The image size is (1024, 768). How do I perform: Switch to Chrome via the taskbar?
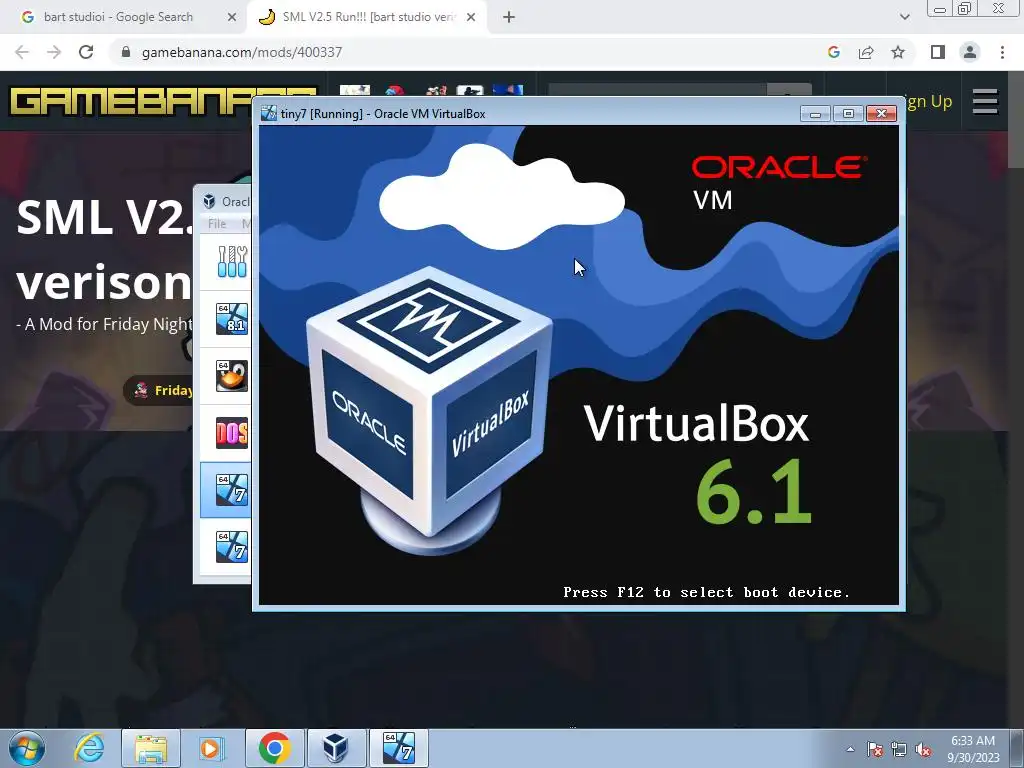274,748
